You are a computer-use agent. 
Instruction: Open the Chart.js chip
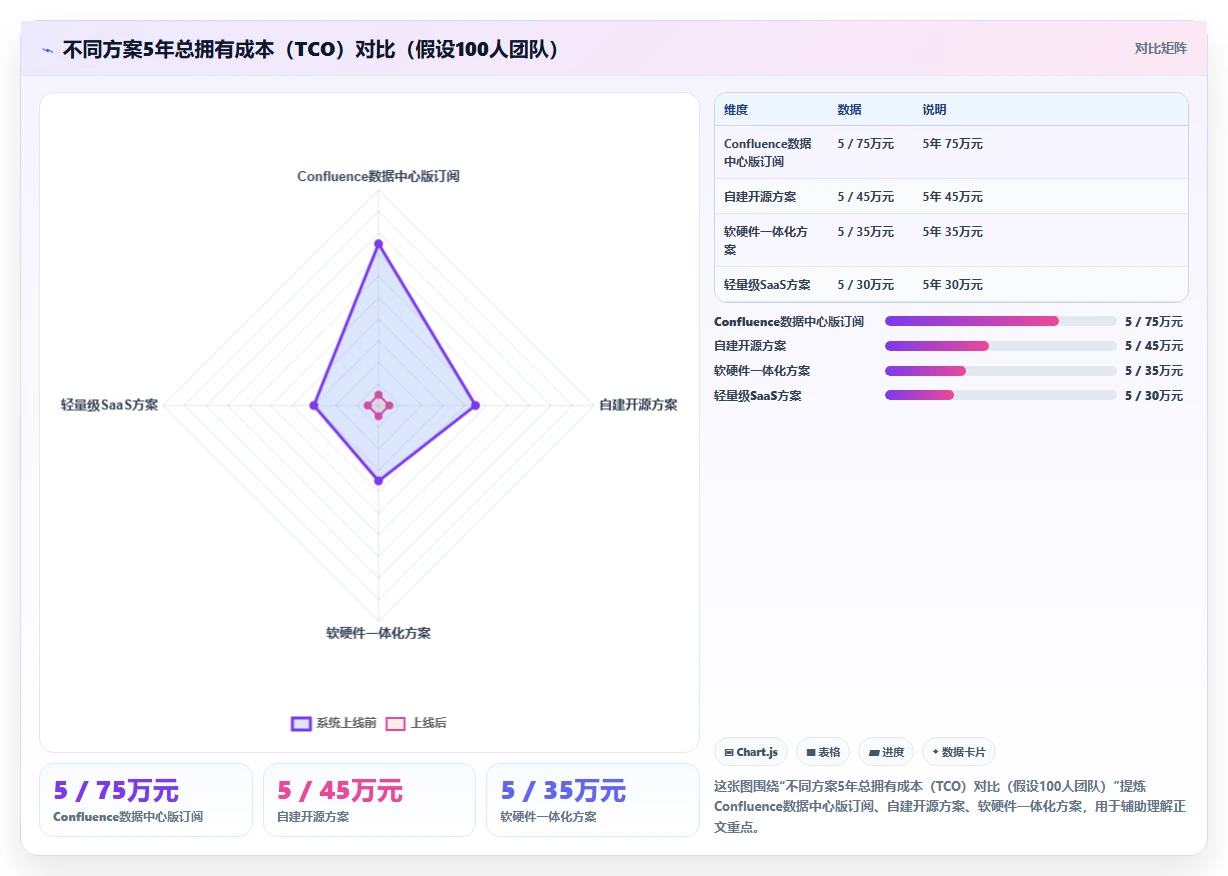tap(751, 752)
